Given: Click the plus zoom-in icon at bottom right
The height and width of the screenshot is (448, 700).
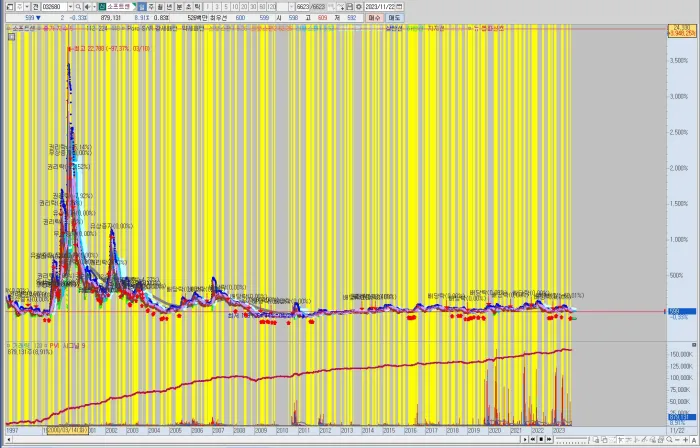Looking at the screenshot, I should pos(685,440).
